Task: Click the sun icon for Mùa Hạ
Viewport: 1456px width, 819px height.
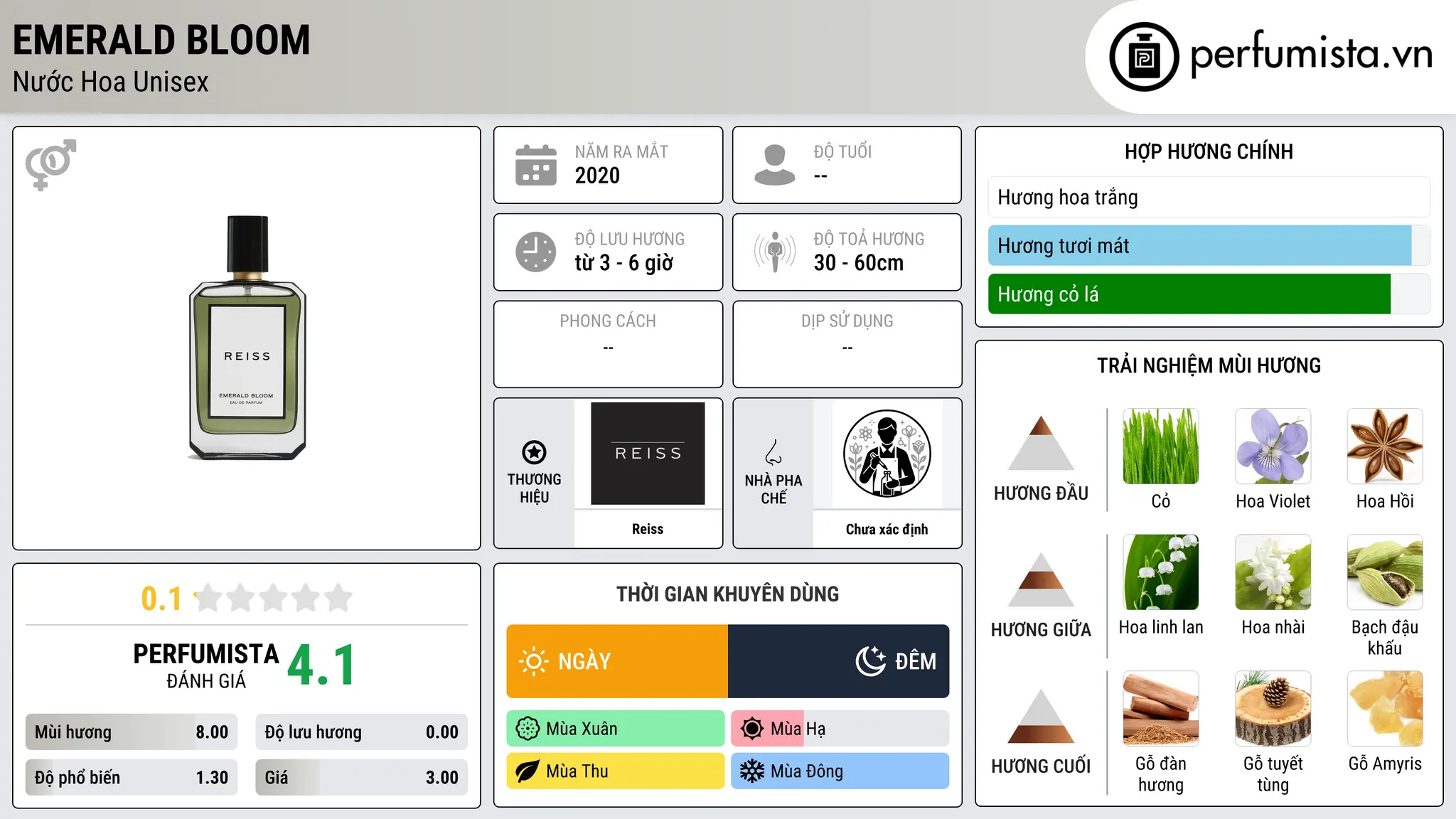Action: 752,729
